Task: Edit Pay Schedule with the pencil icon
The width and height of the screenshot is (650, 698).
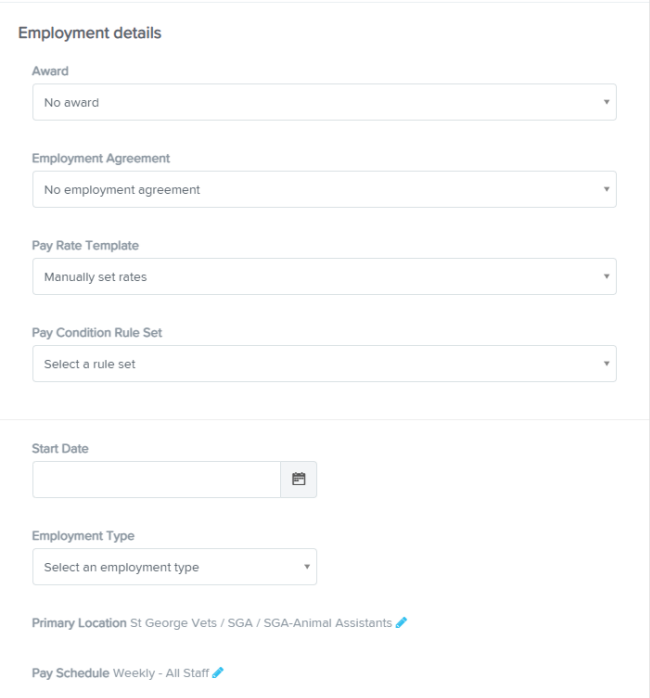Action: coord(218,673)
